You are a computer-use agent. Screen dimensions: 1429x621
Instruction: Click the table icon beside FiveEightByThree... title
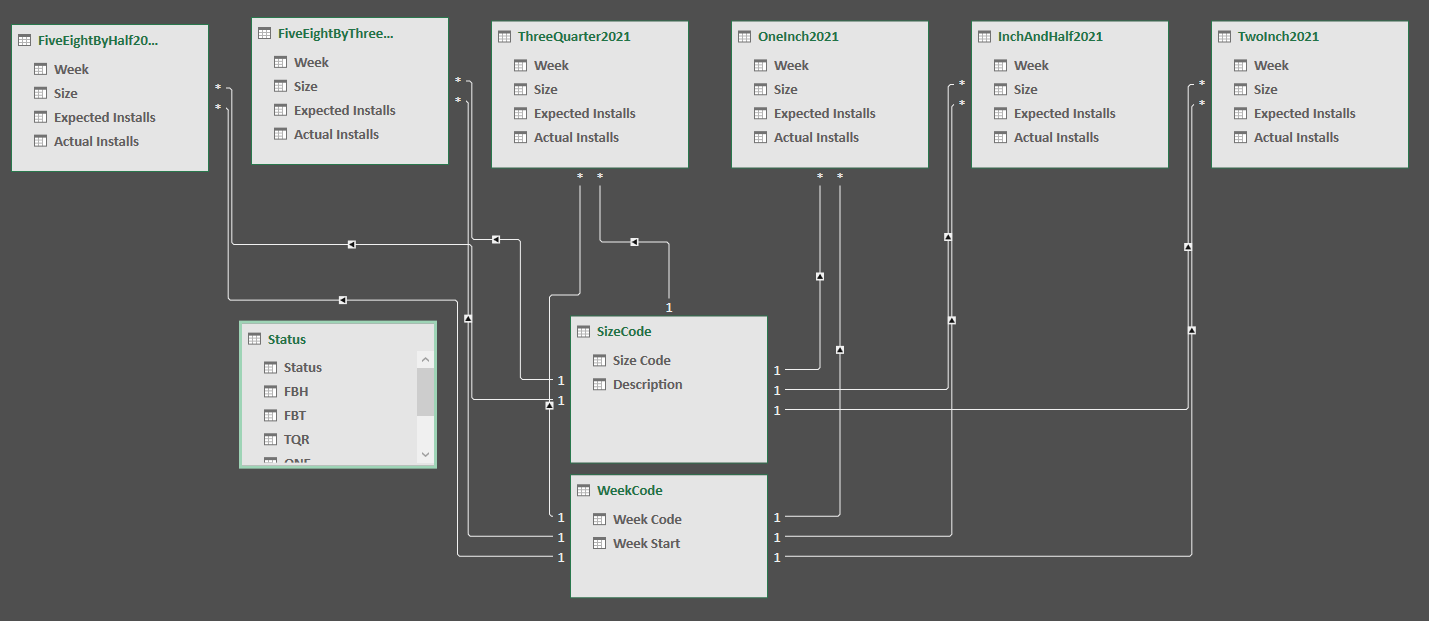coord(265,34)
